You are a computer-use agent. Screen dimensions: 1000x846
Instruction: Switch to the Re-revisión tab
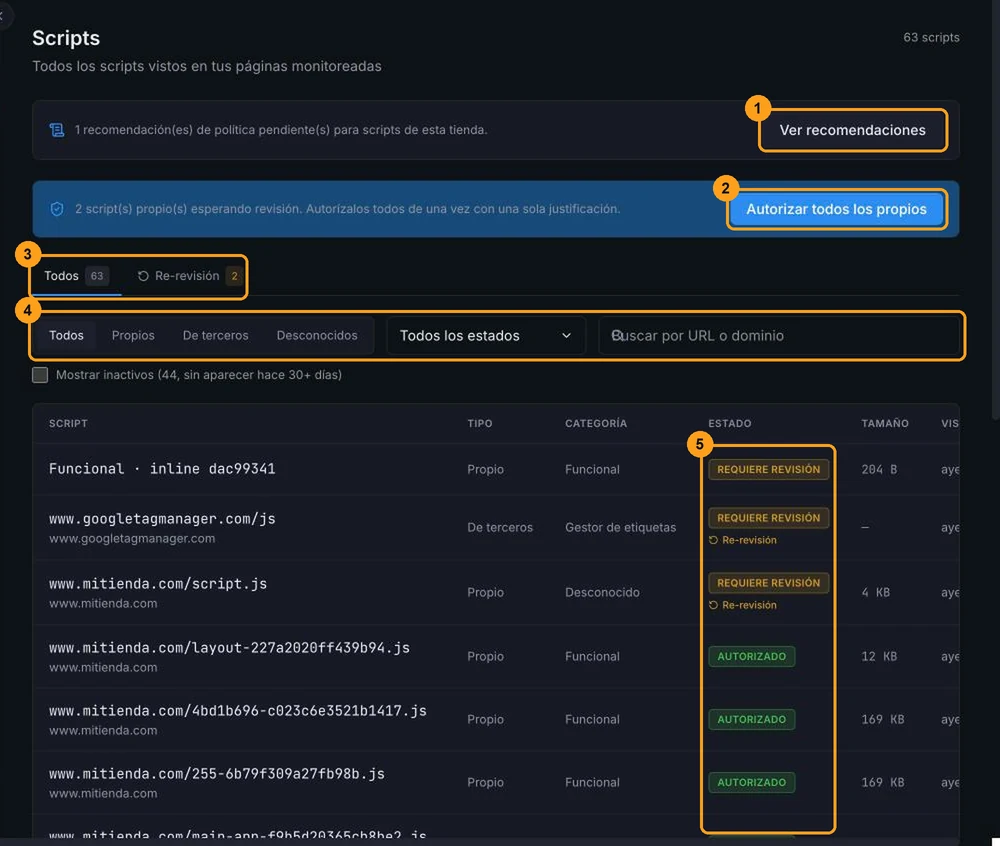tap(188, 276)
